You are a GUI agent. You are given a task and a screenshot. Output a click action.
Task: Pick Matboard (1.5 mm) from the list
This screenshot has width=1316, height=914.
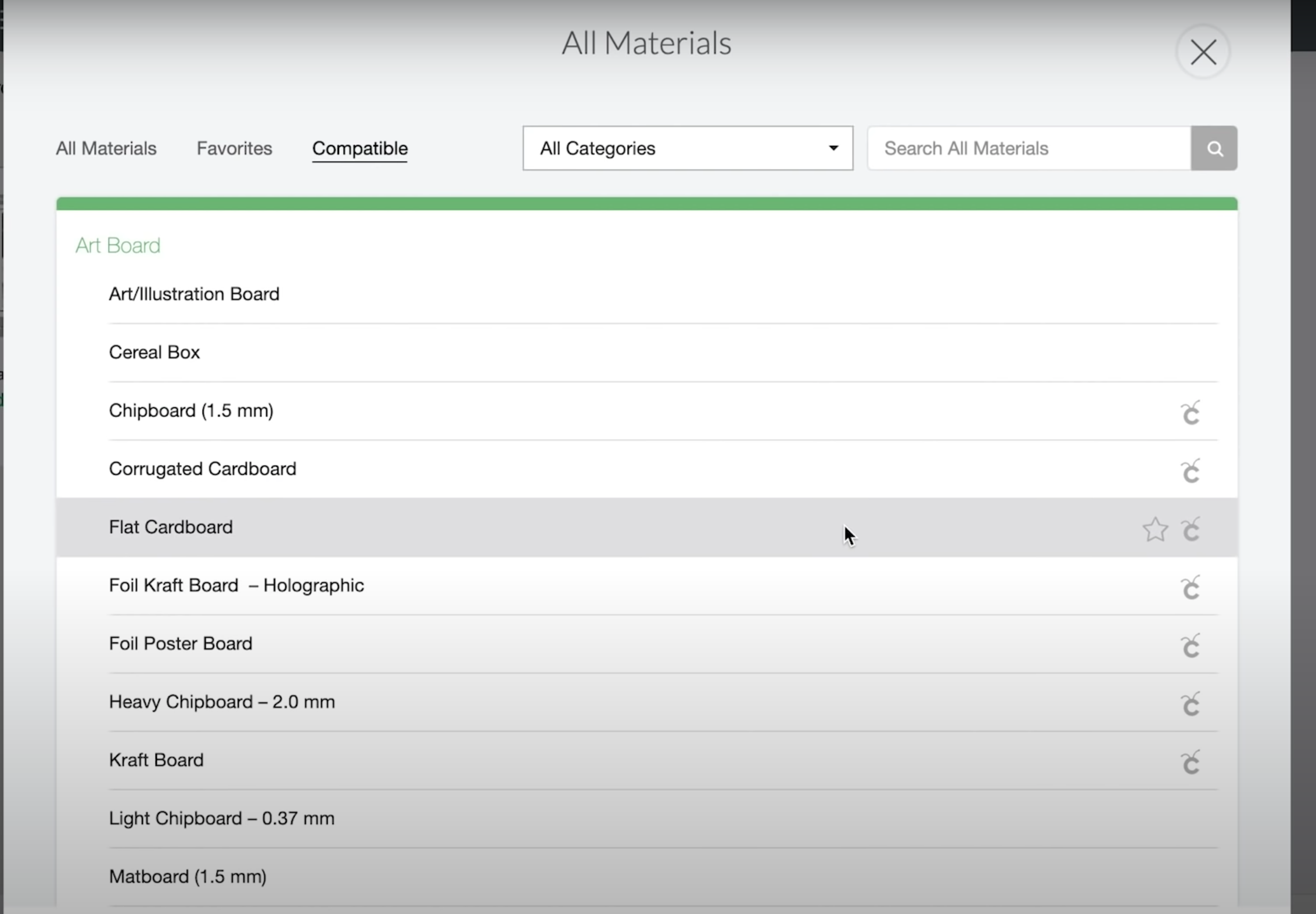(188, 876)
